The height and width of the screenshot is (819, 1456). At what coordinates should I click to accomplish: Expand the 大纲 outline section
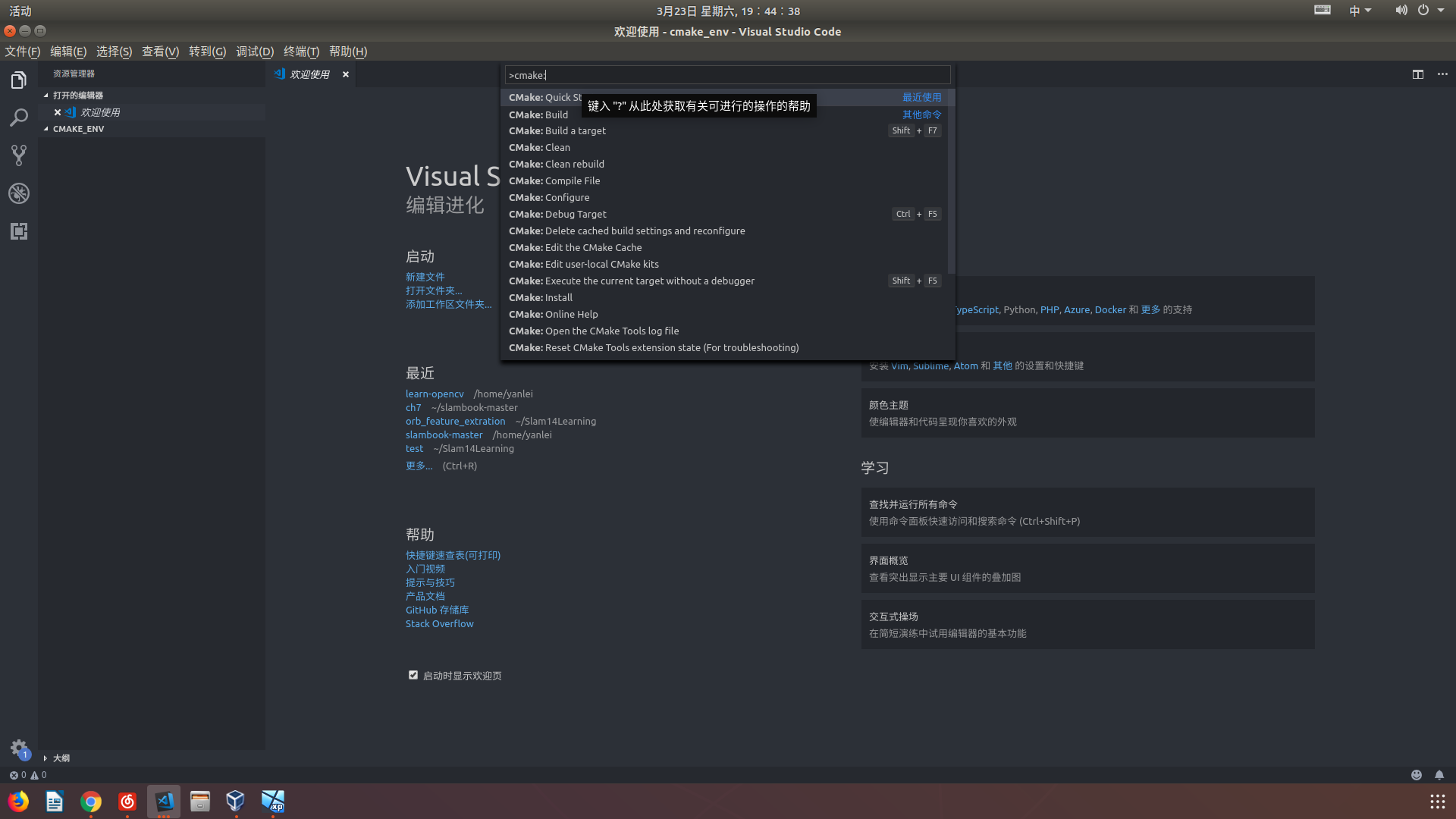coord(152,758)
